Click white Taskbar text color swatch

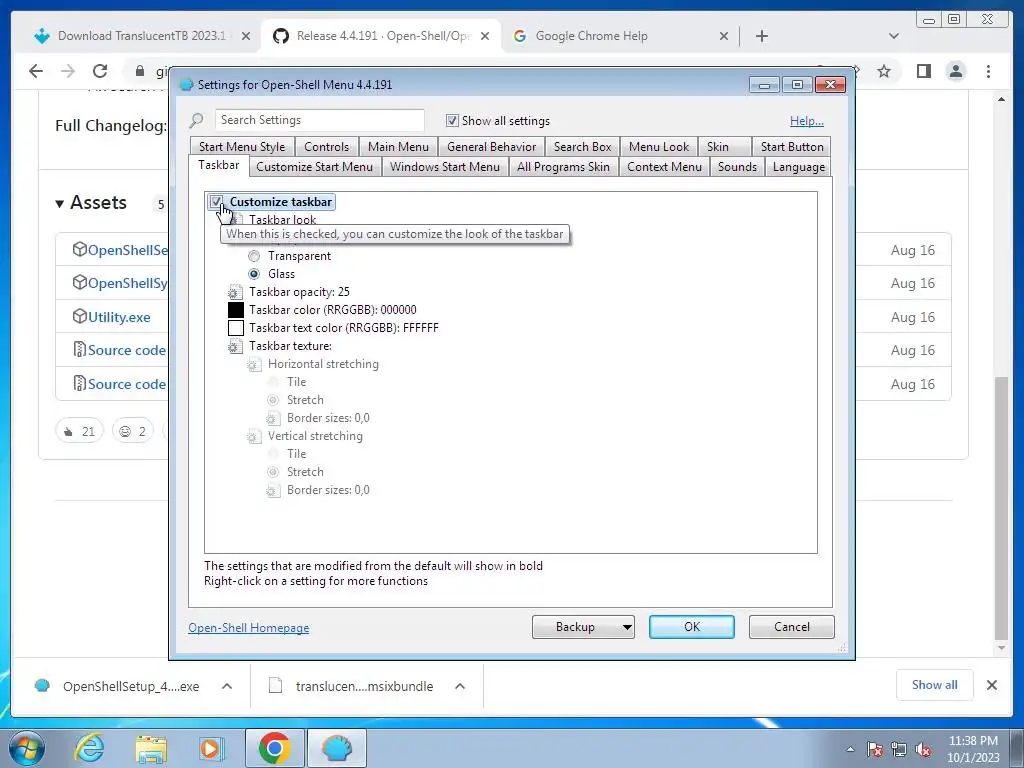[x=236, y=328]
